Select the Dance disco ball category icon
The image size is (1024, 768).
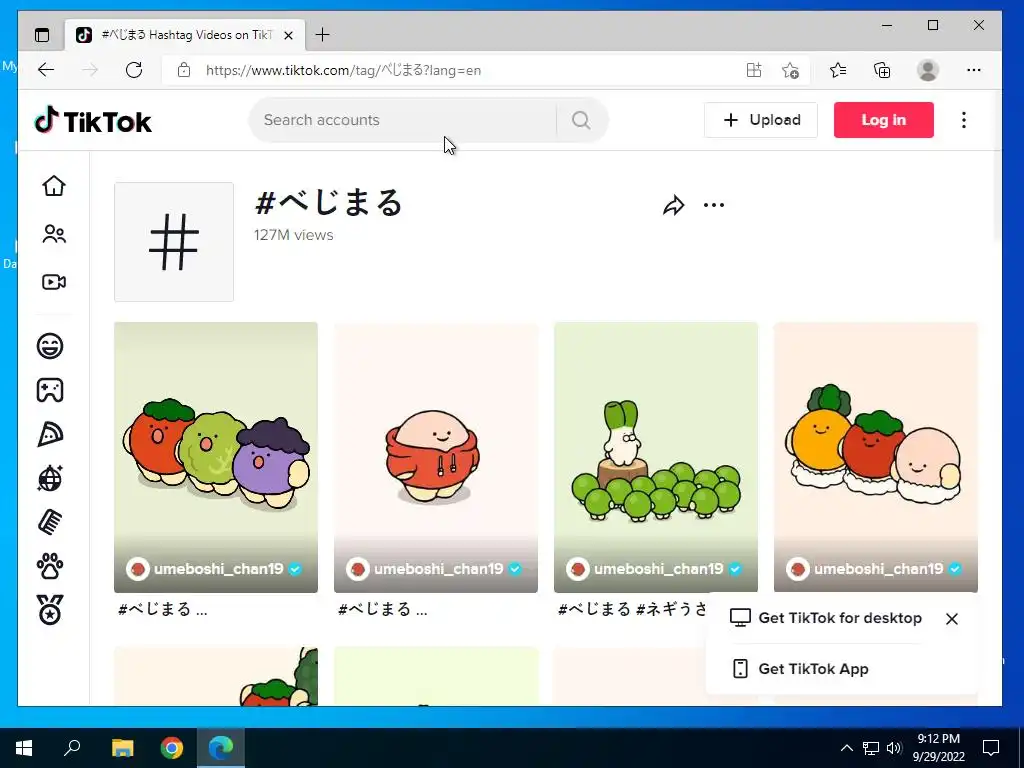(50, 479)
